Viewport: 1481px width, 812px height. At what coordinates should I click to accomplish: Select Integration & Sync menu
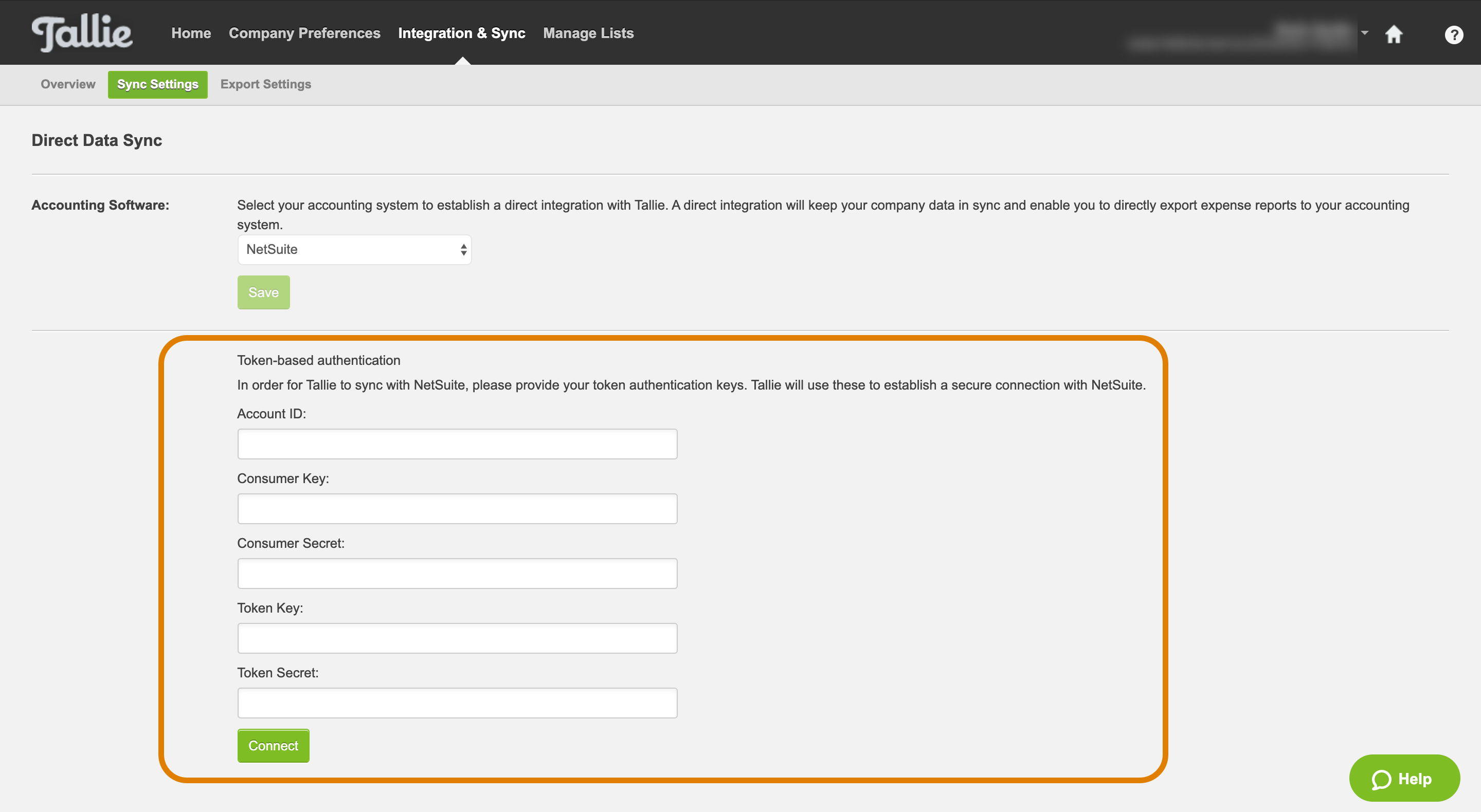(x=462, y=33)
